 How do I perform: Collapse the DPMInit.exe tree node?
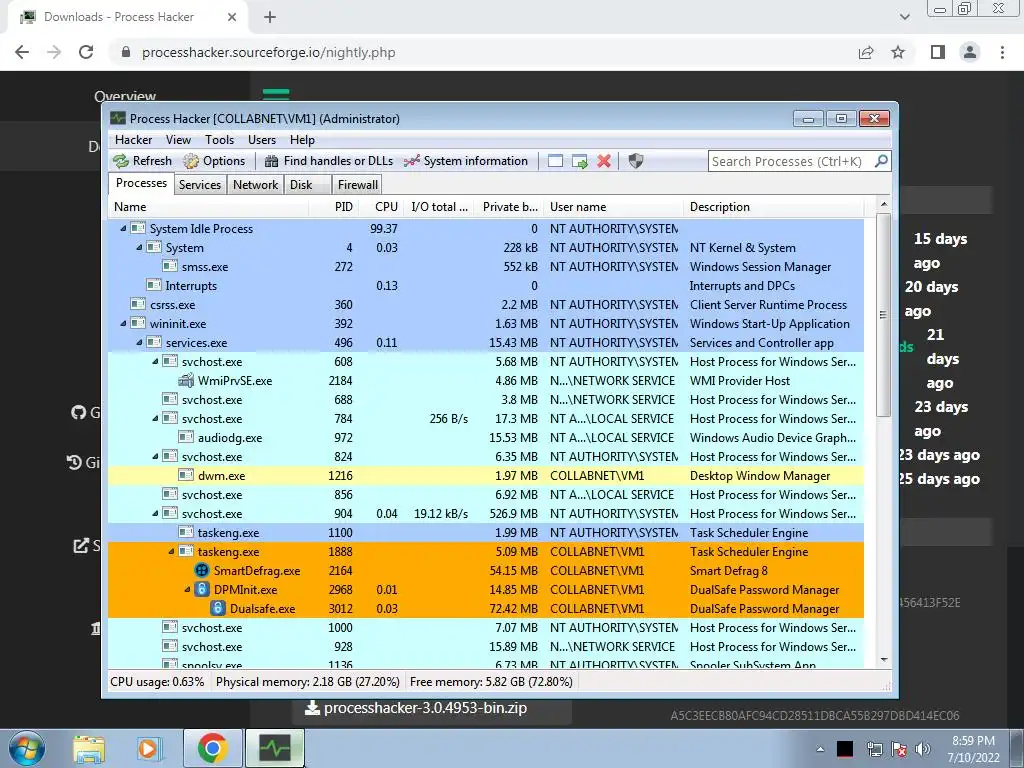point(187,590)
